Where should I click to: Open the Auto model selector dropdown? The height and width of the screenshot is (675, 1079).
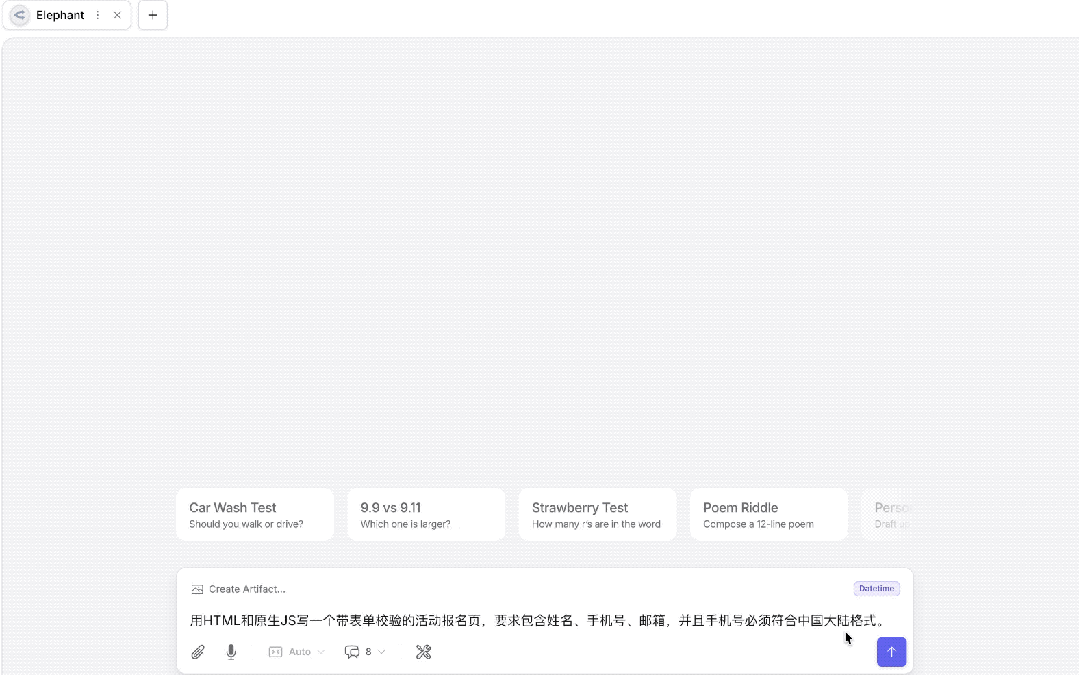(300, 651)
